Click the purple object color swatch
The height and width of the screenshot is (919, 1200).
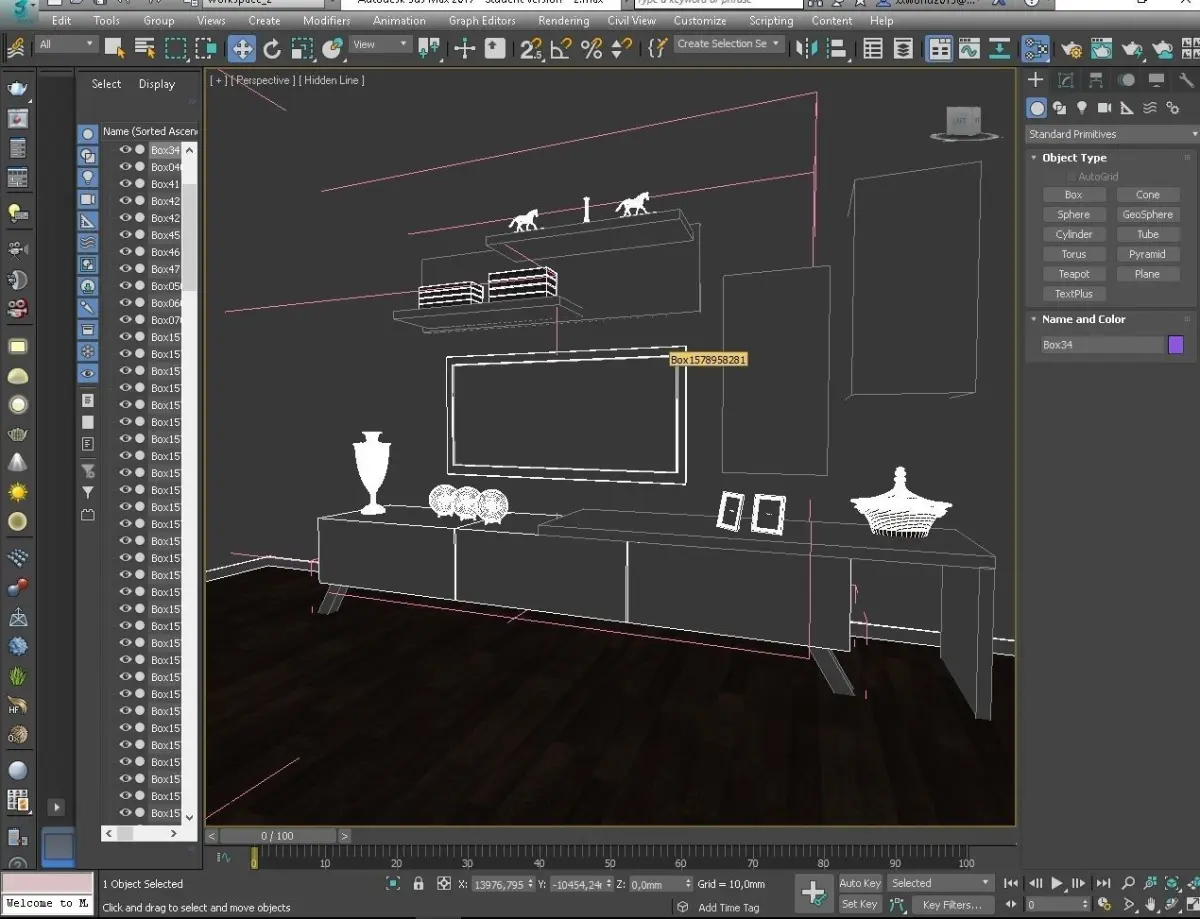click(1176, 345)
